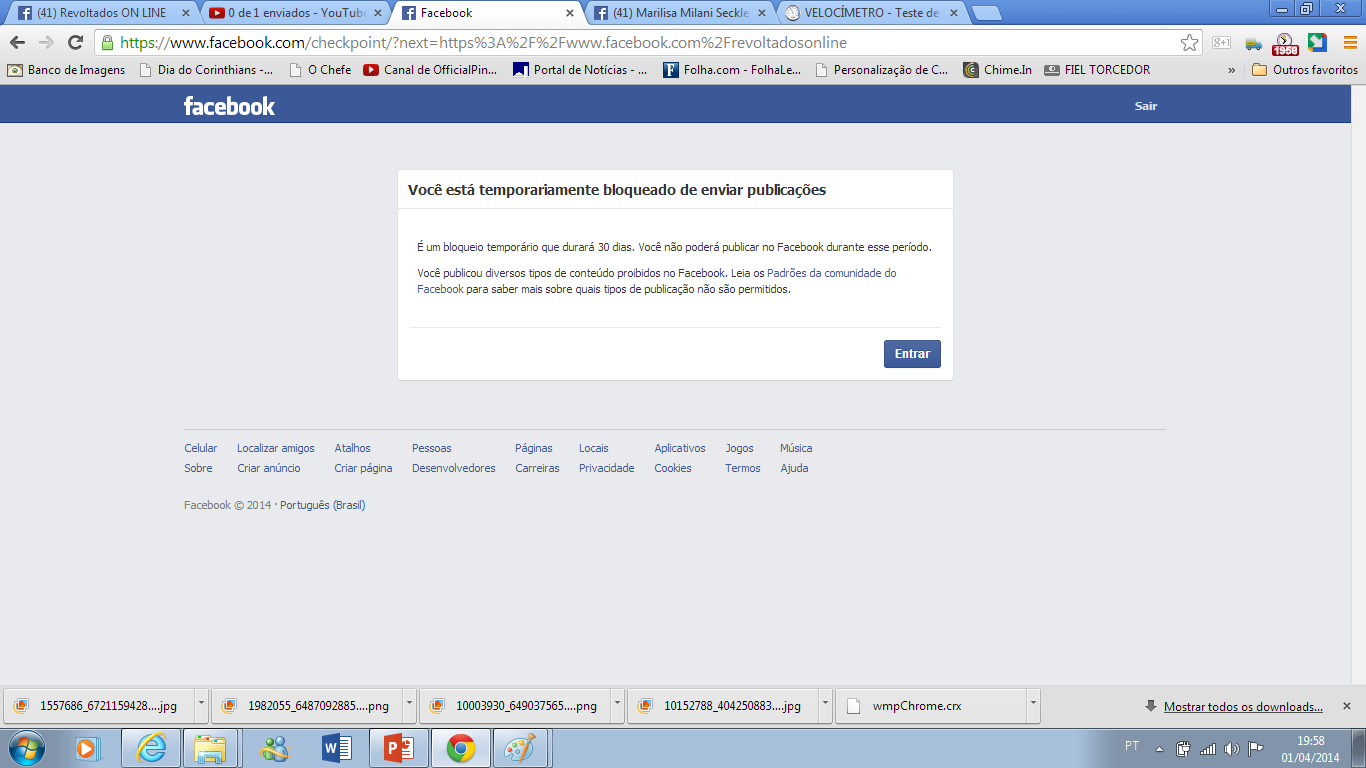Open Personalização de C... bookmark
The image size is (1366, 768).
pyautogui.click(x=882, y=70)
